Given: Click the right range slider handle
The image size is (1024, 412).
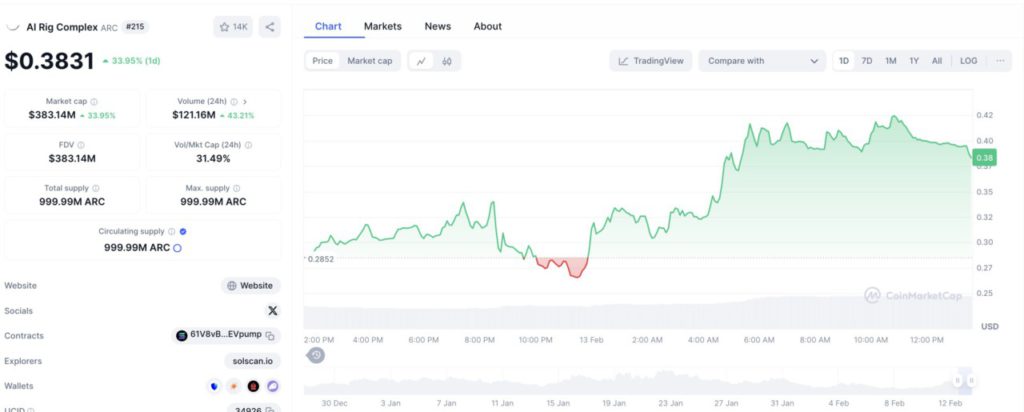Looking at the screenshot, I should [971, 381].
